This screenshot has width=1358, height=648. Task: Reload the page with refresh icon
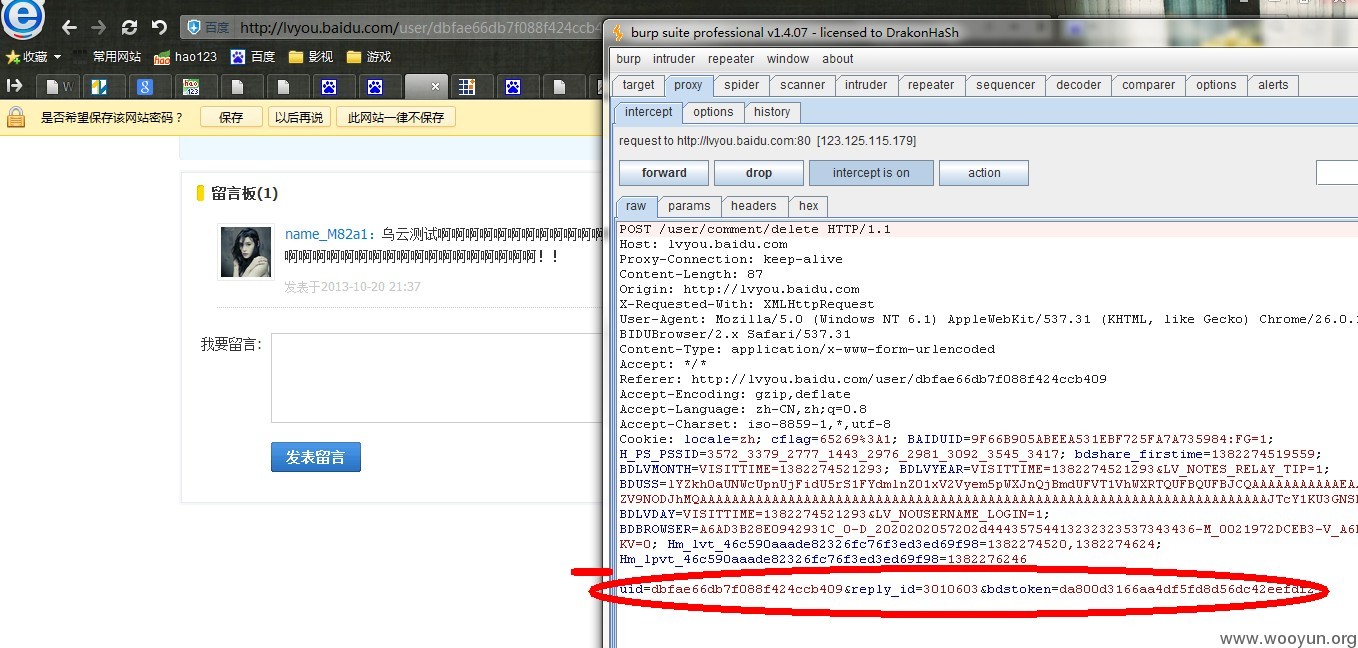[129, 28]
